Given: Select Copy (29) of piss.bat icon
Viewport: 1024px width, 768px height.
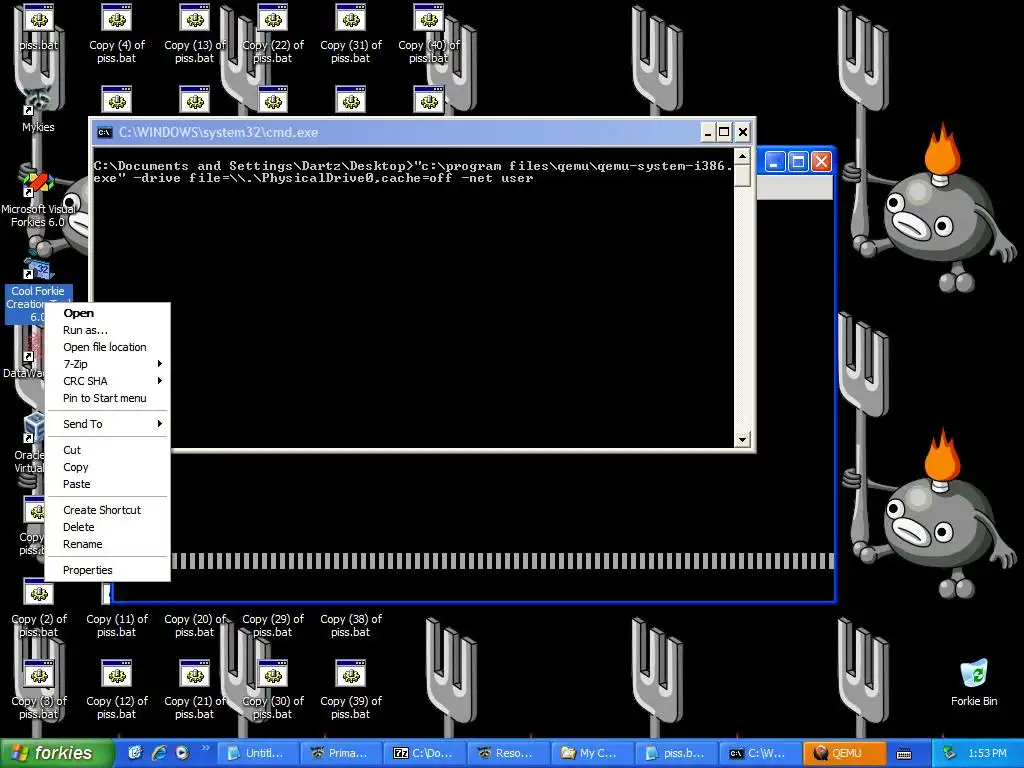Looking at the screenshot, I should point(273,624).
